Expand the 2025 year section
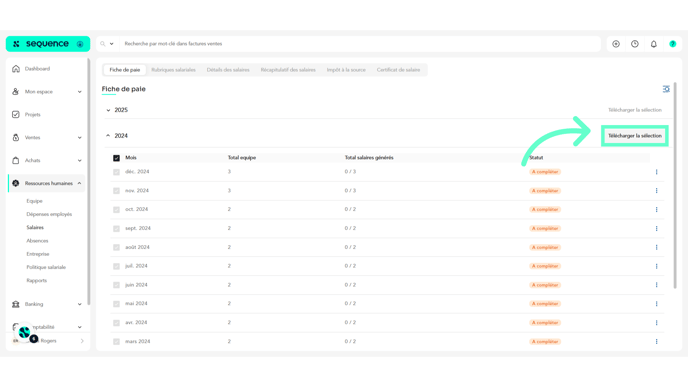The height and width of the screenshot is (387, 688). tap(108, 110)
